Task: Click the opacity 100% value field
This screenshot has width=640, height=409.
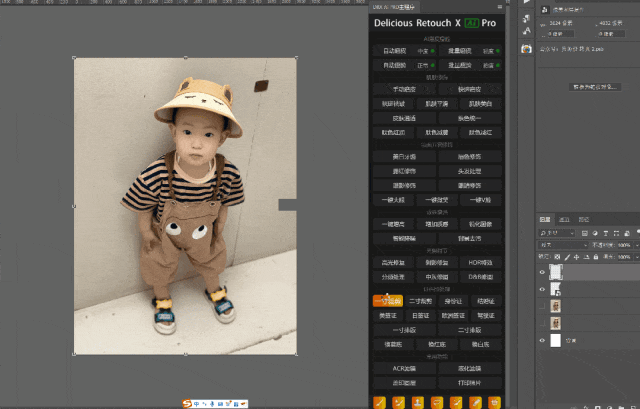Action: [624, 245]
